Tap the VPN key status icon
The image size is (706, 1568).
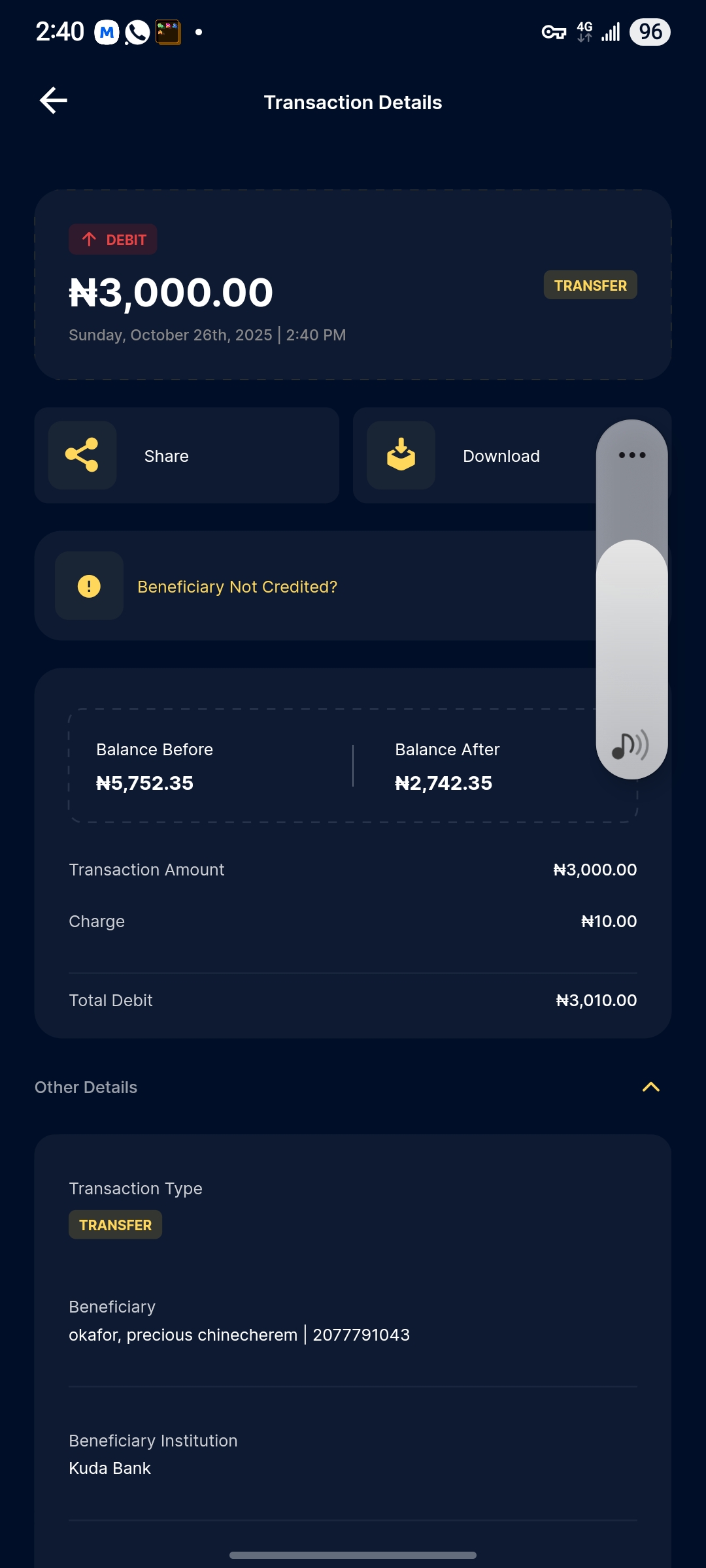pos(554,32)
